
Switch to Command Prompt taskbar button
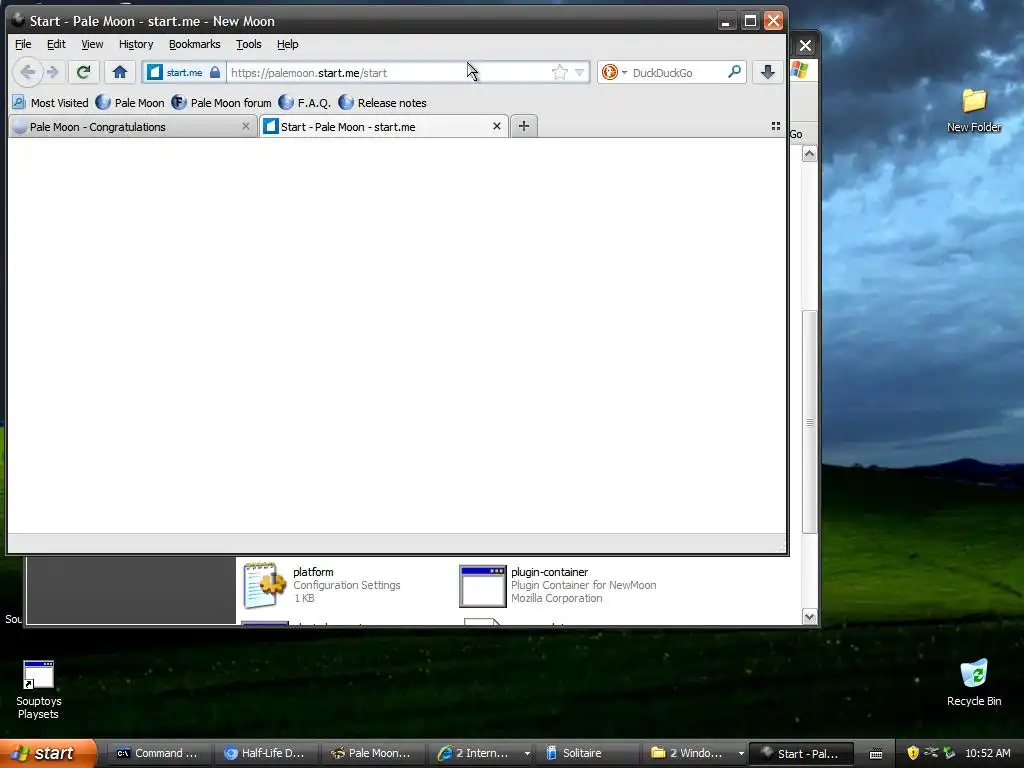(157, 753)
